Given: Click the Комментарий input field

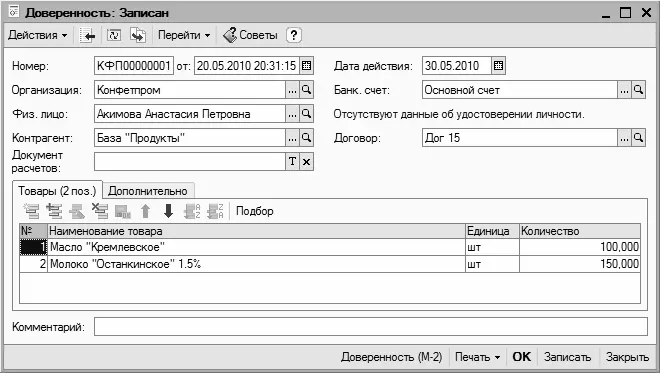Looking at the screenshot, I should point(370,327).
